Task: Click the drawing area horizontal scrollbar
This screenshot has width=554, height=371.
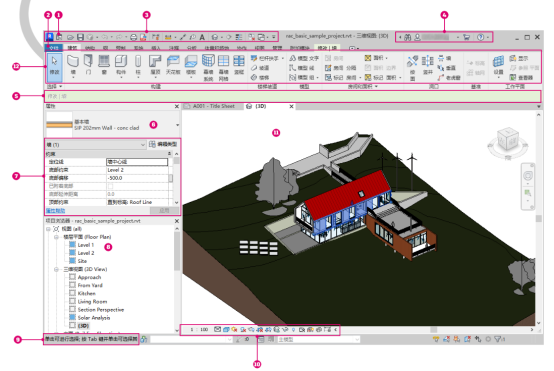Action: click(x=434, y=329)
